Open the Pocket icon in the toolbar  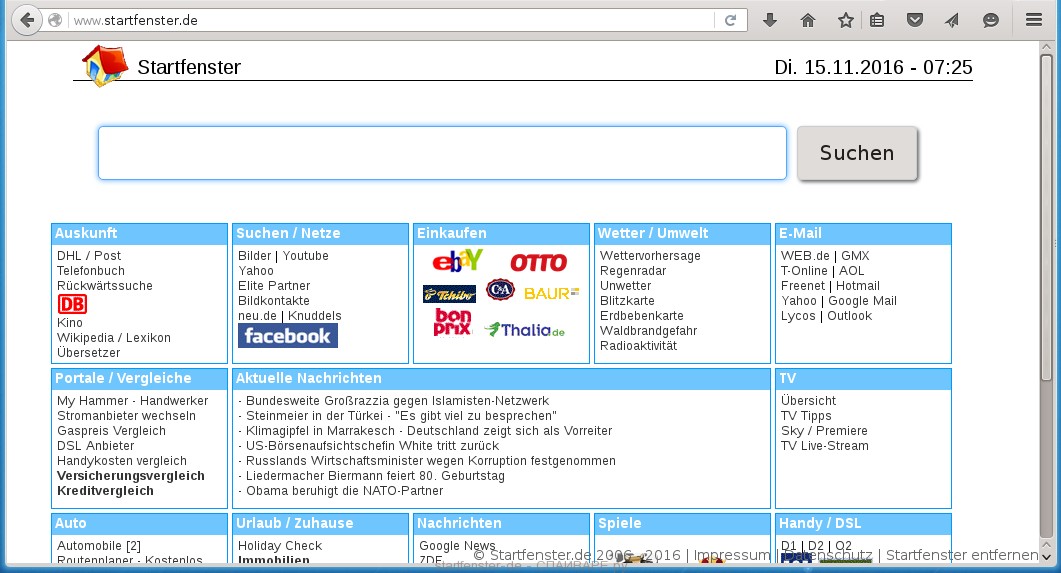[914, 20]
